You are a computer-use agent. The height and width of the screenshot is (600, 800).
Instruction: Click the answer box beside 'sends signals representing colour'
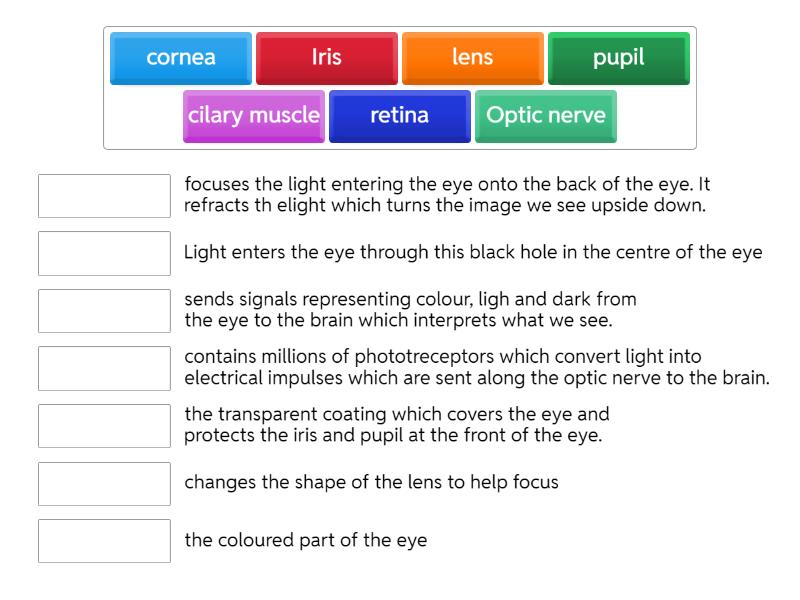coord(104,311)
